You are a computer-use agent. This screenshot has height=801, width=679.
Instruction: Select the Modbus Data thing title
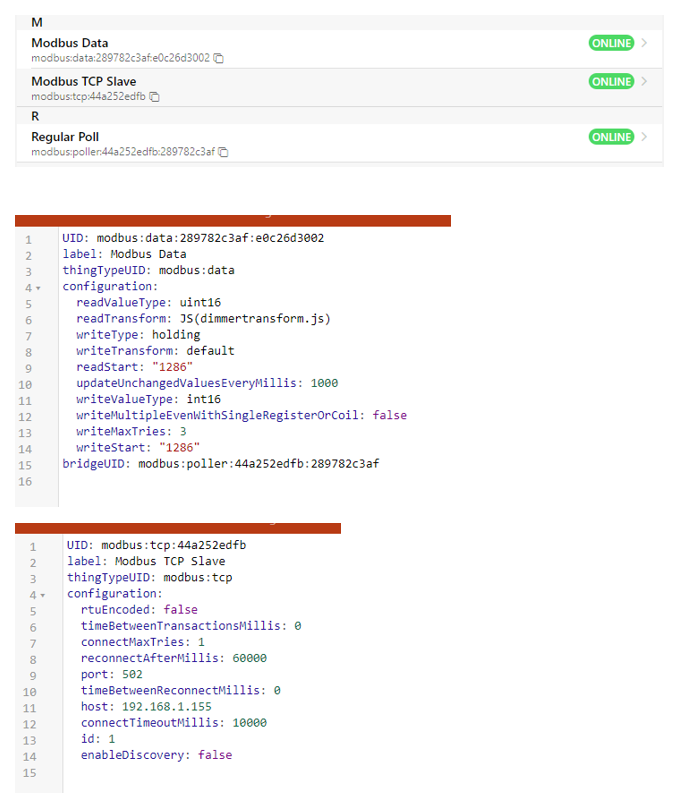pos(70,43)
